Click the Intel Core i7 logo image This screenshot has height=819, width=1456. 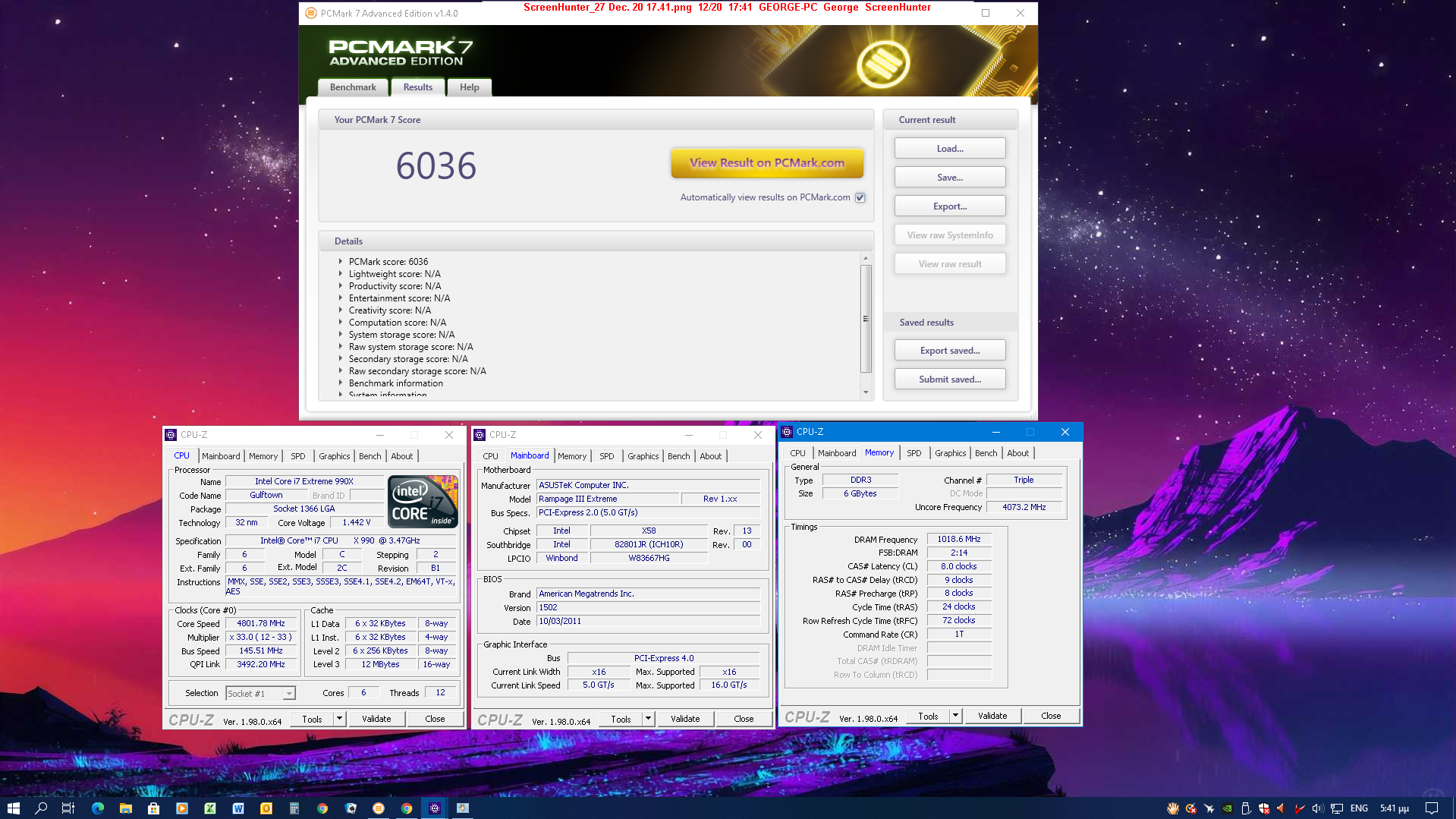click(x=423, y=501)
